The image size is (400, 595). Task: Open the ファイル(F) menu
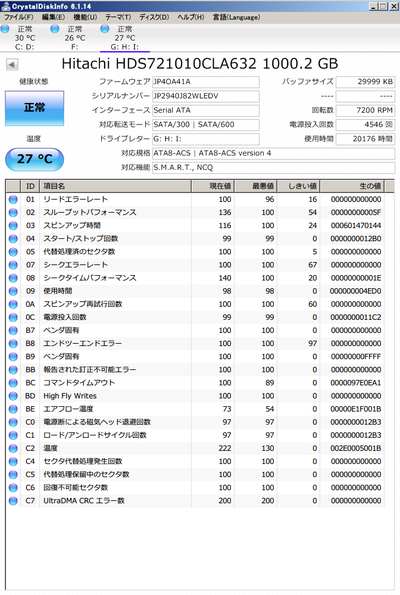tap(18, 17)
